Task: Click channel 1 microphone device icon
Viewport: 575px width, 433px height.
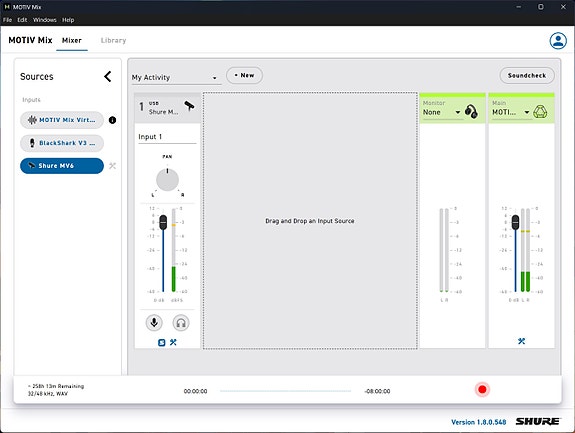Action: click(189, 106)
